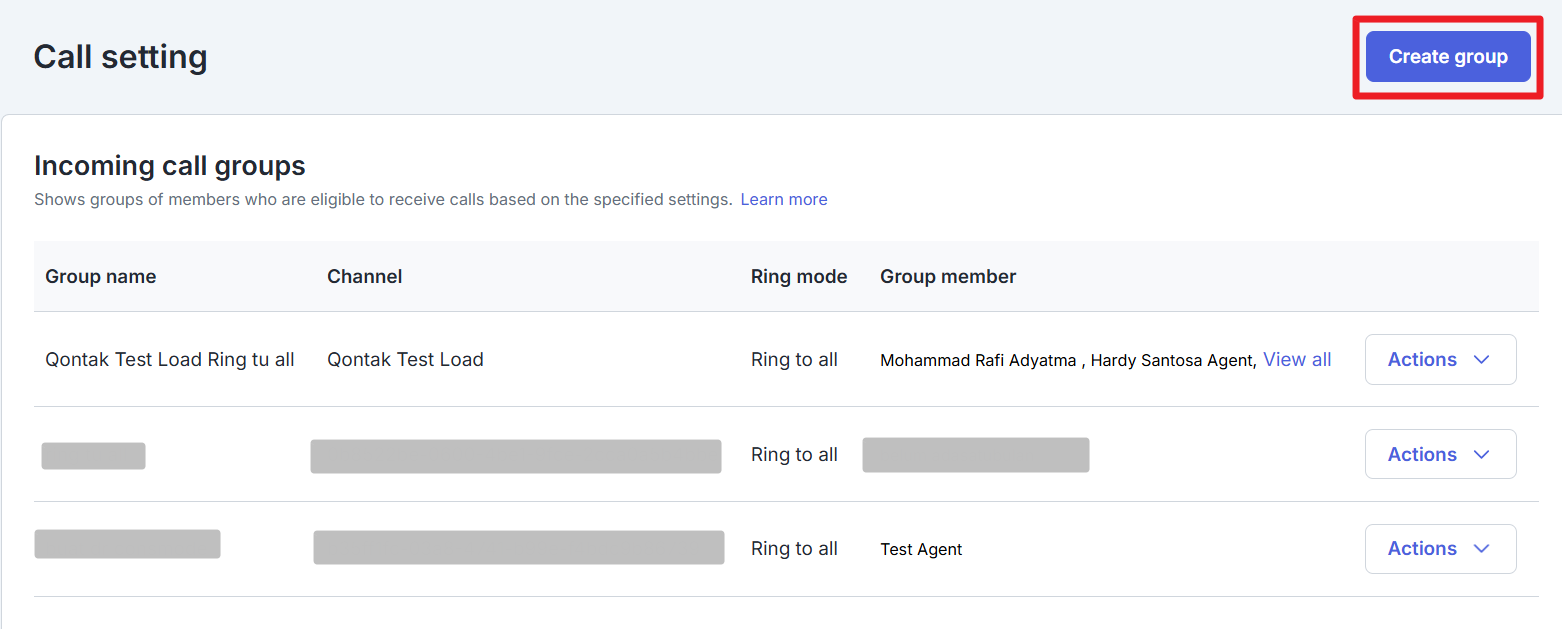
Task: Open the Learn more link
Action: [x=783, y=199]
